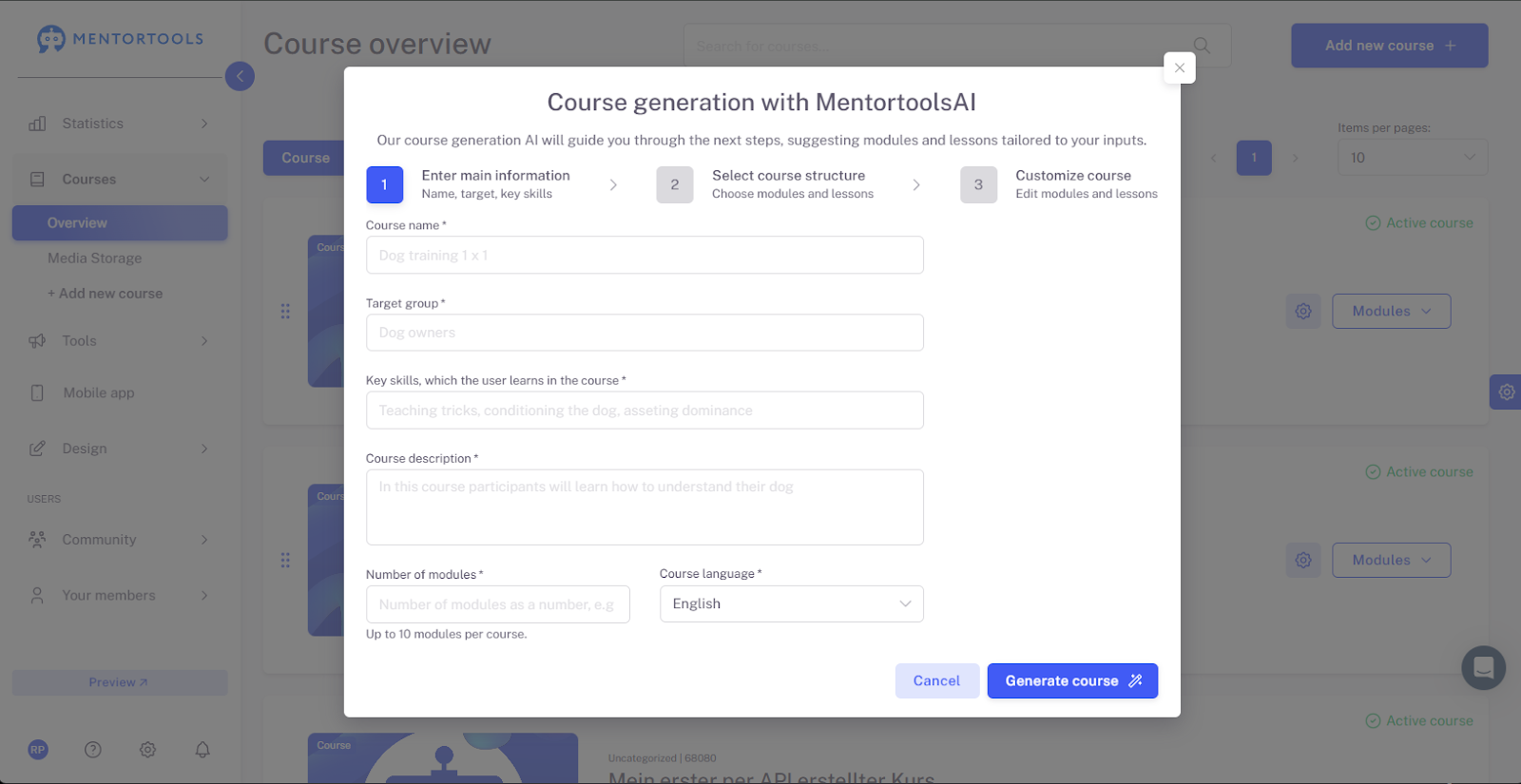This screenshot has height=784, width=1521.
Task: Select Overview in the sidebar
Action: click(x=120, y=223)
